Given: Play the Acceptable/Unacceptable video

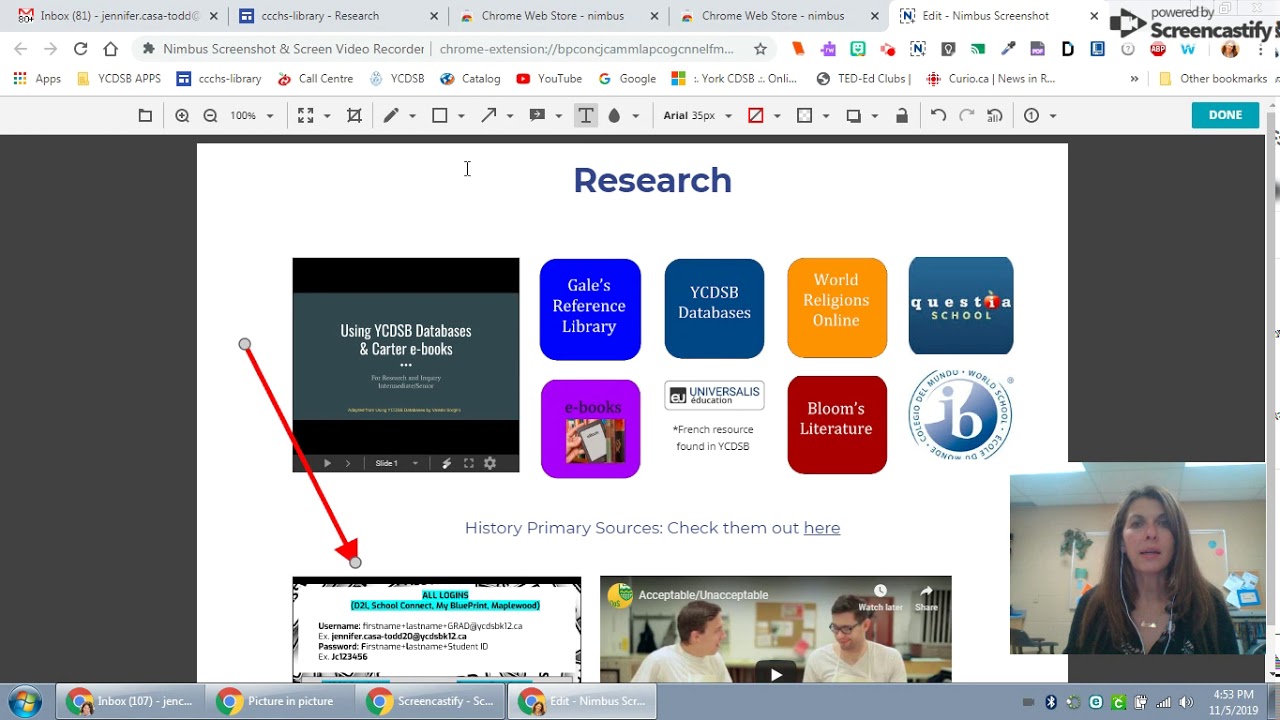Looking at the screenshot, I should (x=776, y=673).
